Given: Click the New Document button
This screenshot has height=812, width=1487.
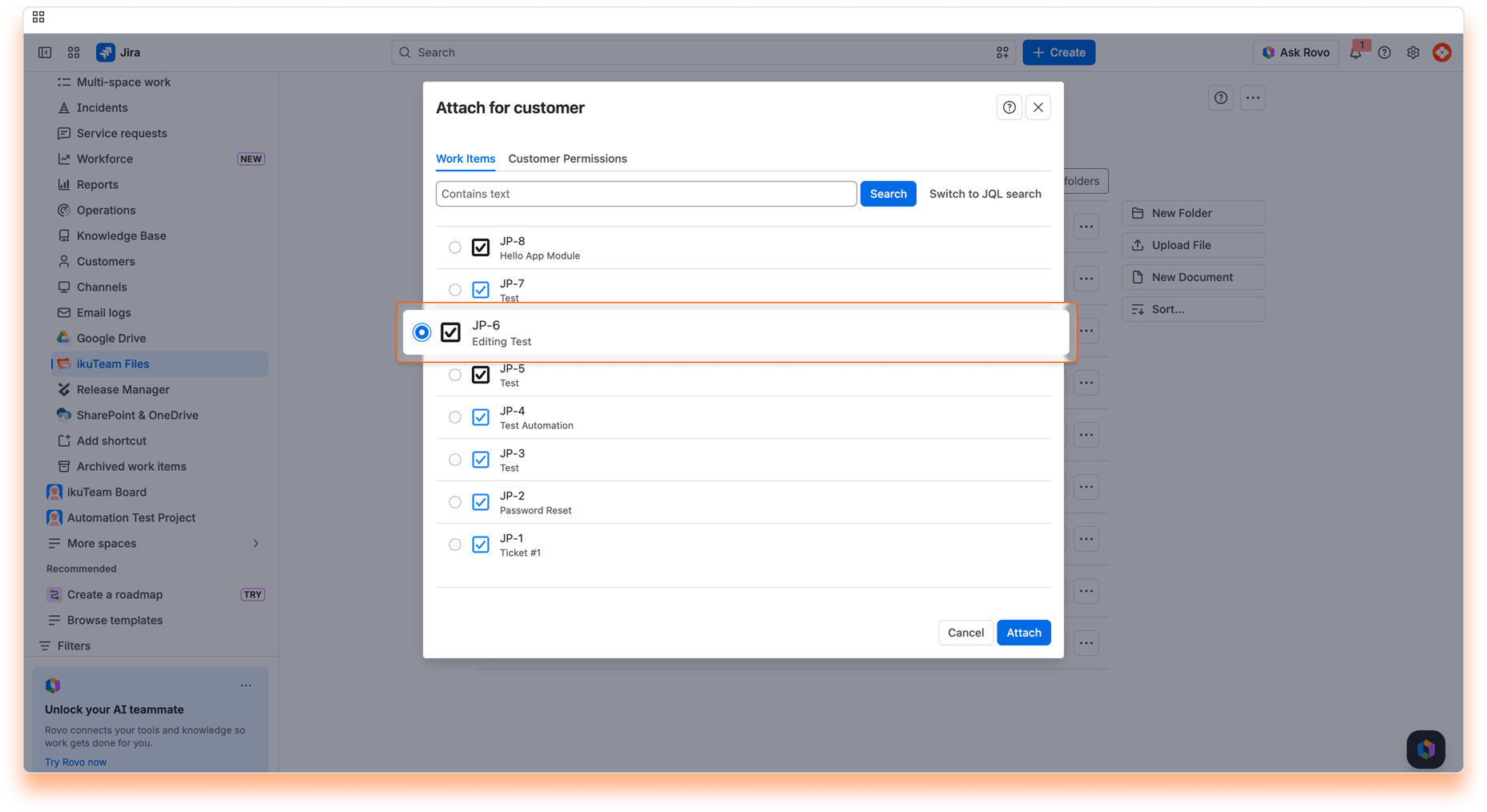Looking at the screenshot, I should click(x=1194, y=277).
